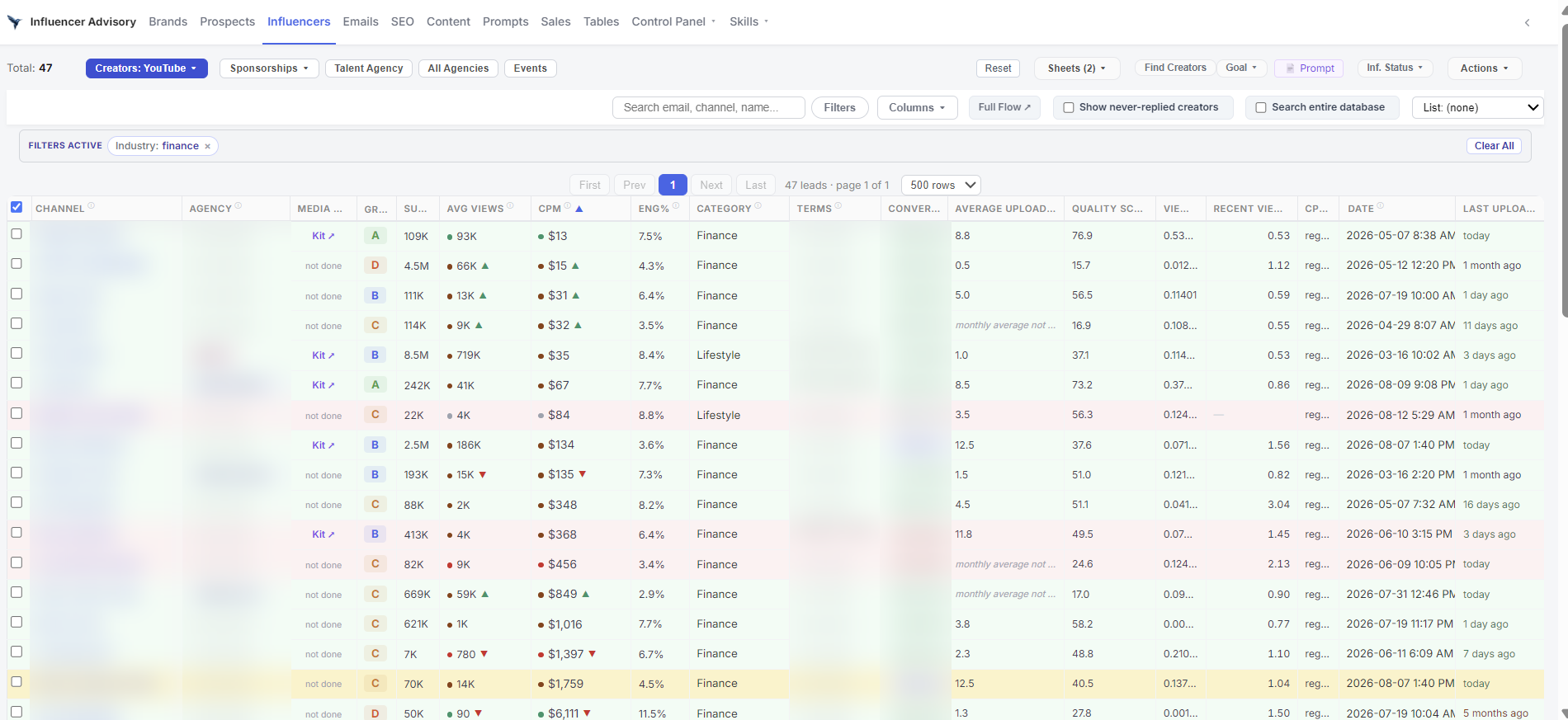
Task: Click the Influencer Advisory bird logo
Action: coord(14,22)
